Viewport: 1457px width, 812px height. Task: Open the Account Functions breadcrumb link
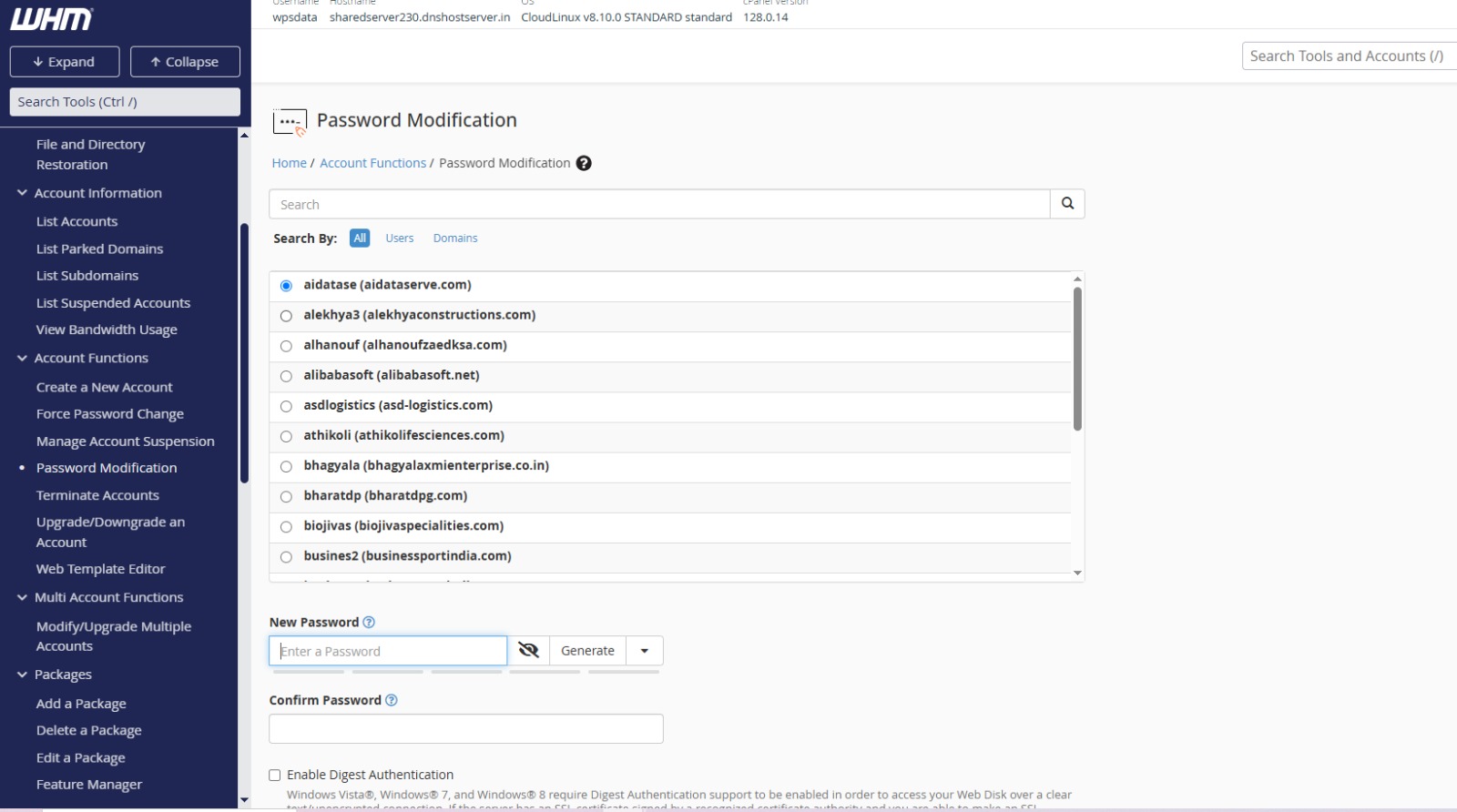(x=372, y=163)
